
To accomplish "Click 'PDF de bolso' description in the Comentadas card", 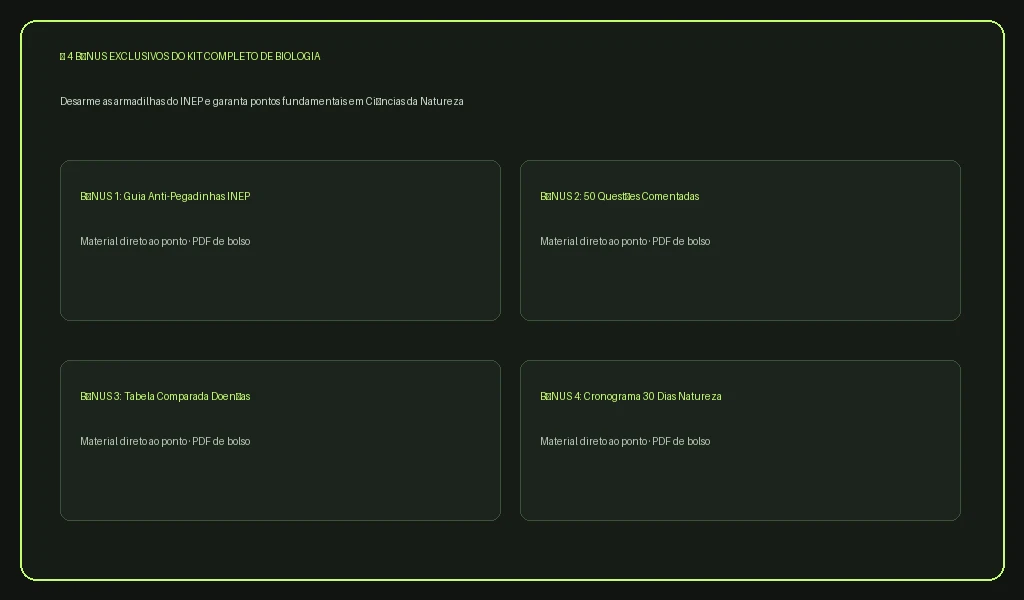I will coord(681,242).
